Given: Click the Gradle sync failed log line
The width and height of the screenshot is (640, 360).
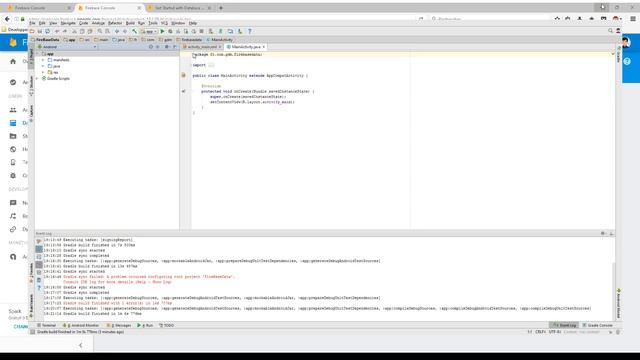Looking at the screenshot, I should 149,277.
